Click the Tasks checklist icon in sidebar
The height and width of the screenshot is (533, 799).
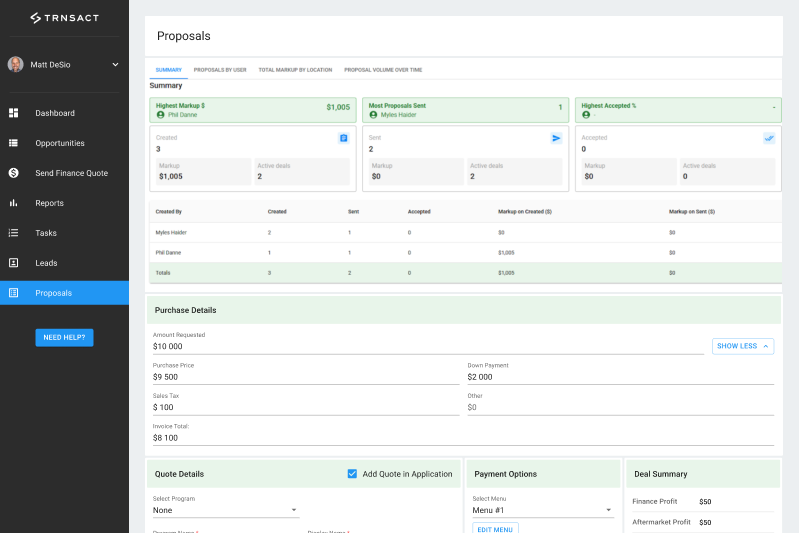pyautogui.click(x=14, y=233)
